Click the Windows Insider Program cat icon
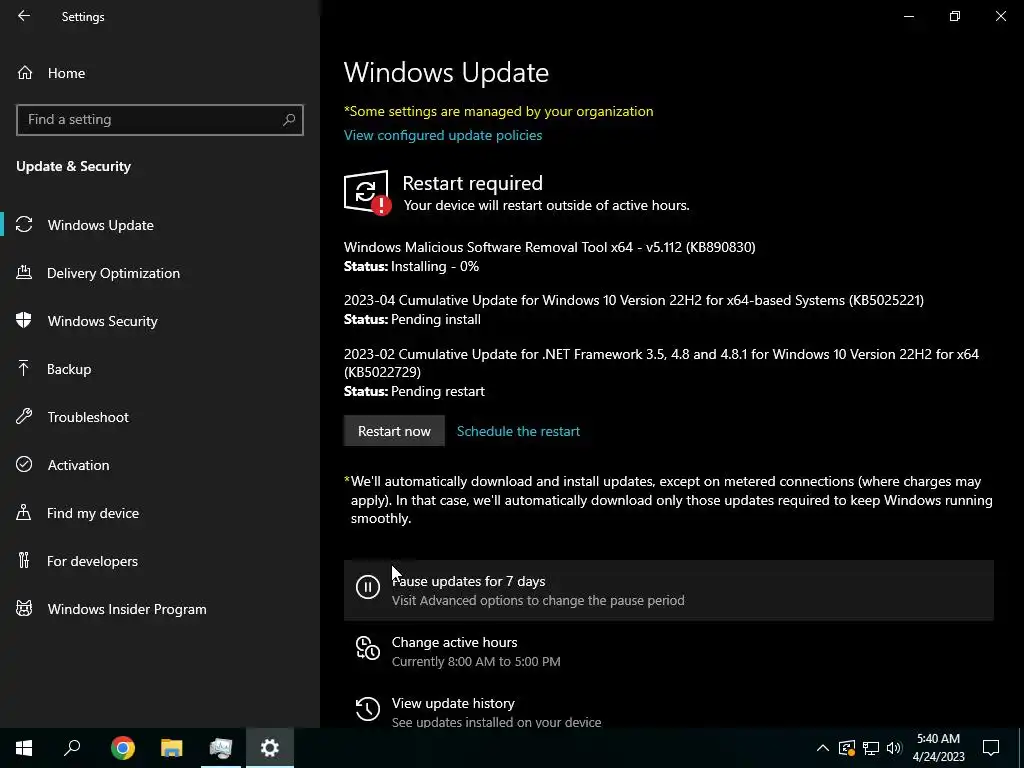The image size is (1024, 768). coord(24,609)
